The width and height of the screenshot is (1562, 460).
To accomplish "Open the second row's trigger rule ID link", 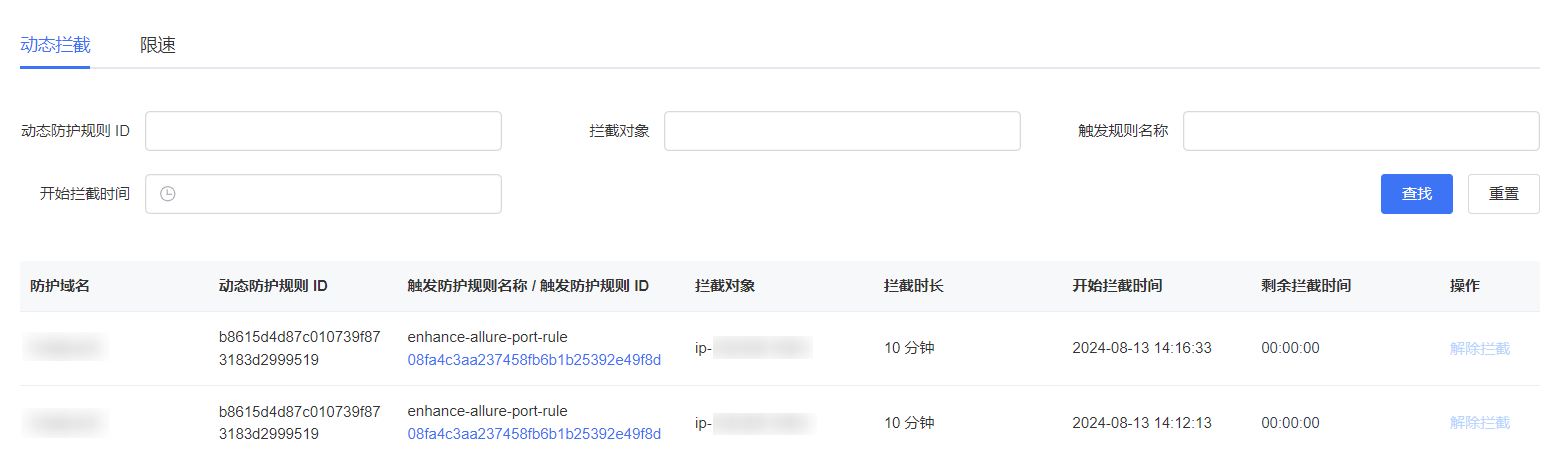I will (534, 434).
